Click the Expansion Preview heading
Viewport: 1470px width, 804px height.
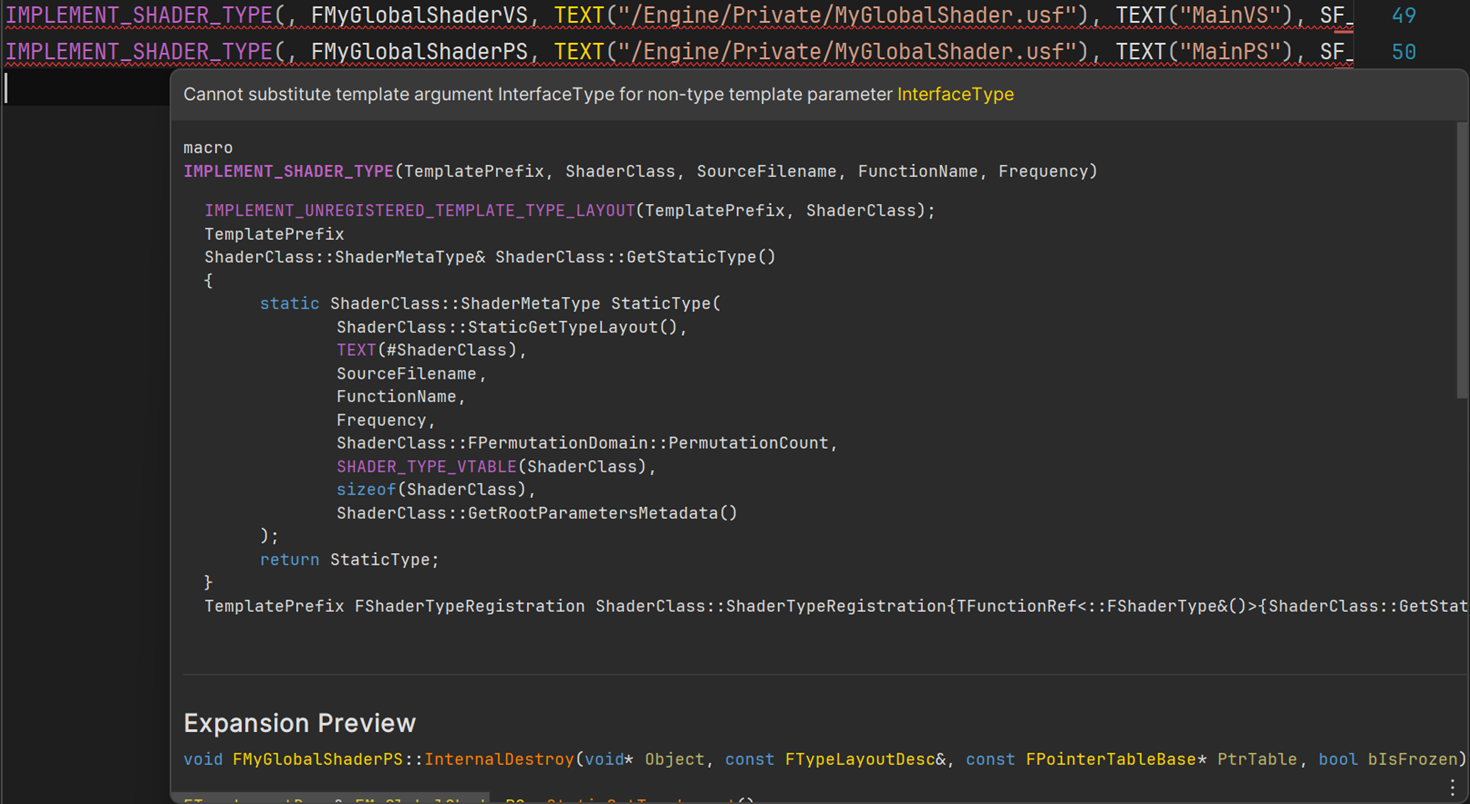pyautogui.click(x=299, y=722)
